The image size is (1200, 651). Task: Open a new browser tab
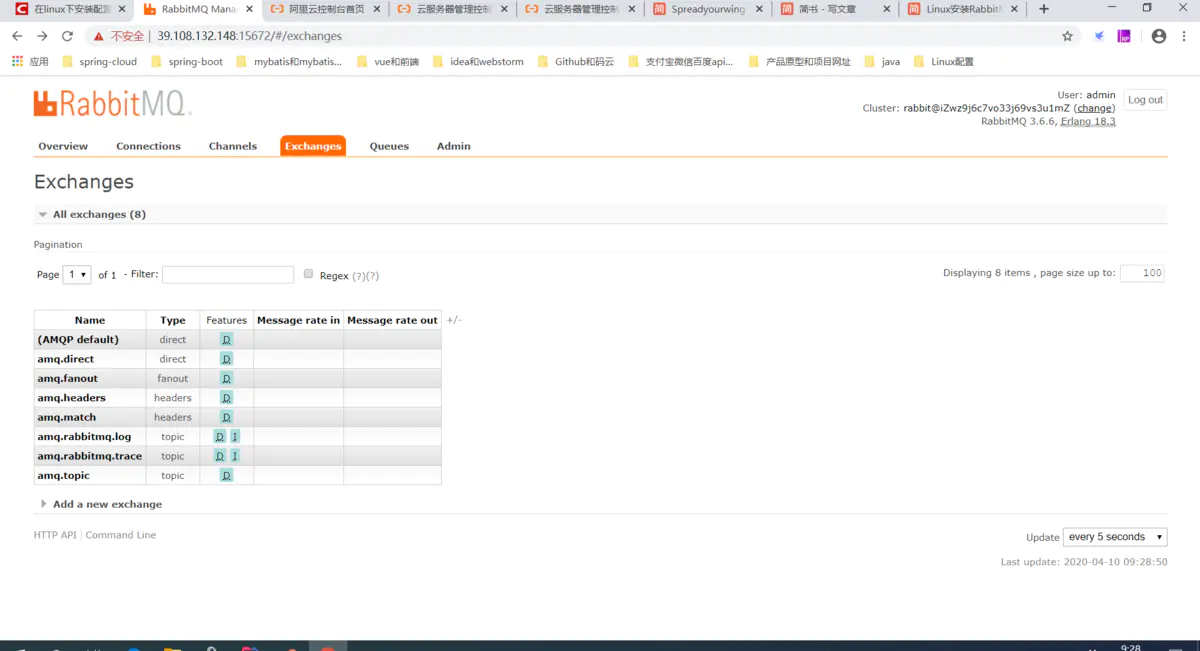pyautogui.click(x=1044, y=9)
